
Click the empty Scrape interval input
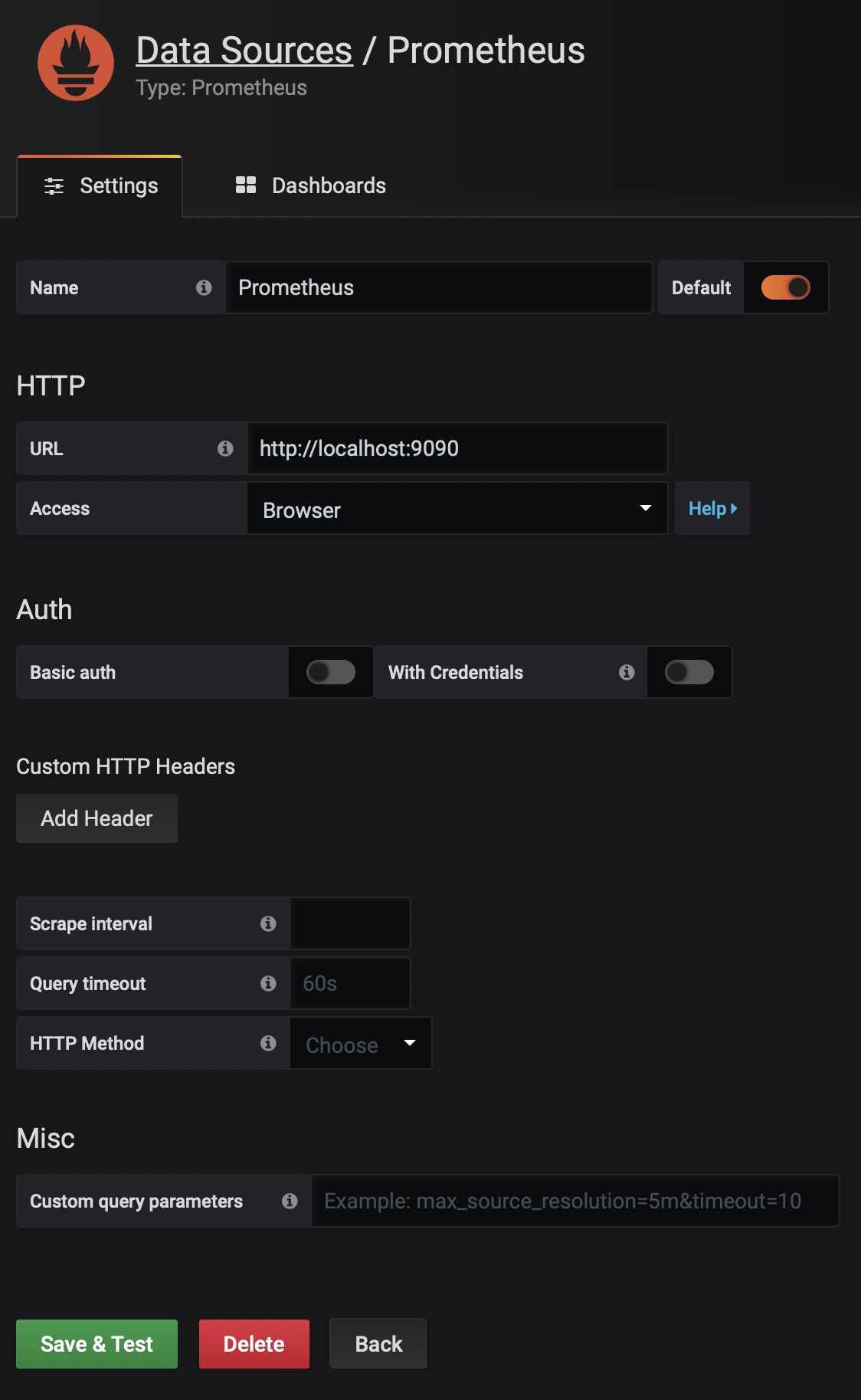click(350, 923)
